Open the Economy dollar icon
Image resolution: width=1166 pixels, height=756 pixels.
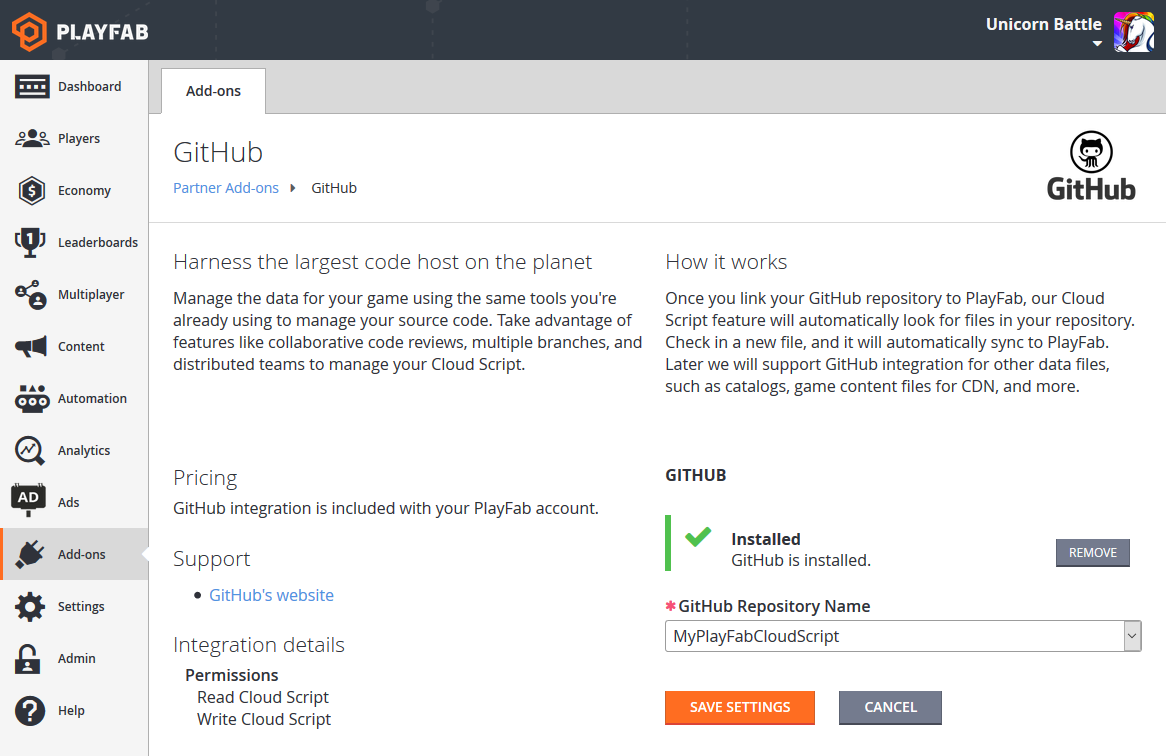pos(31,190)
